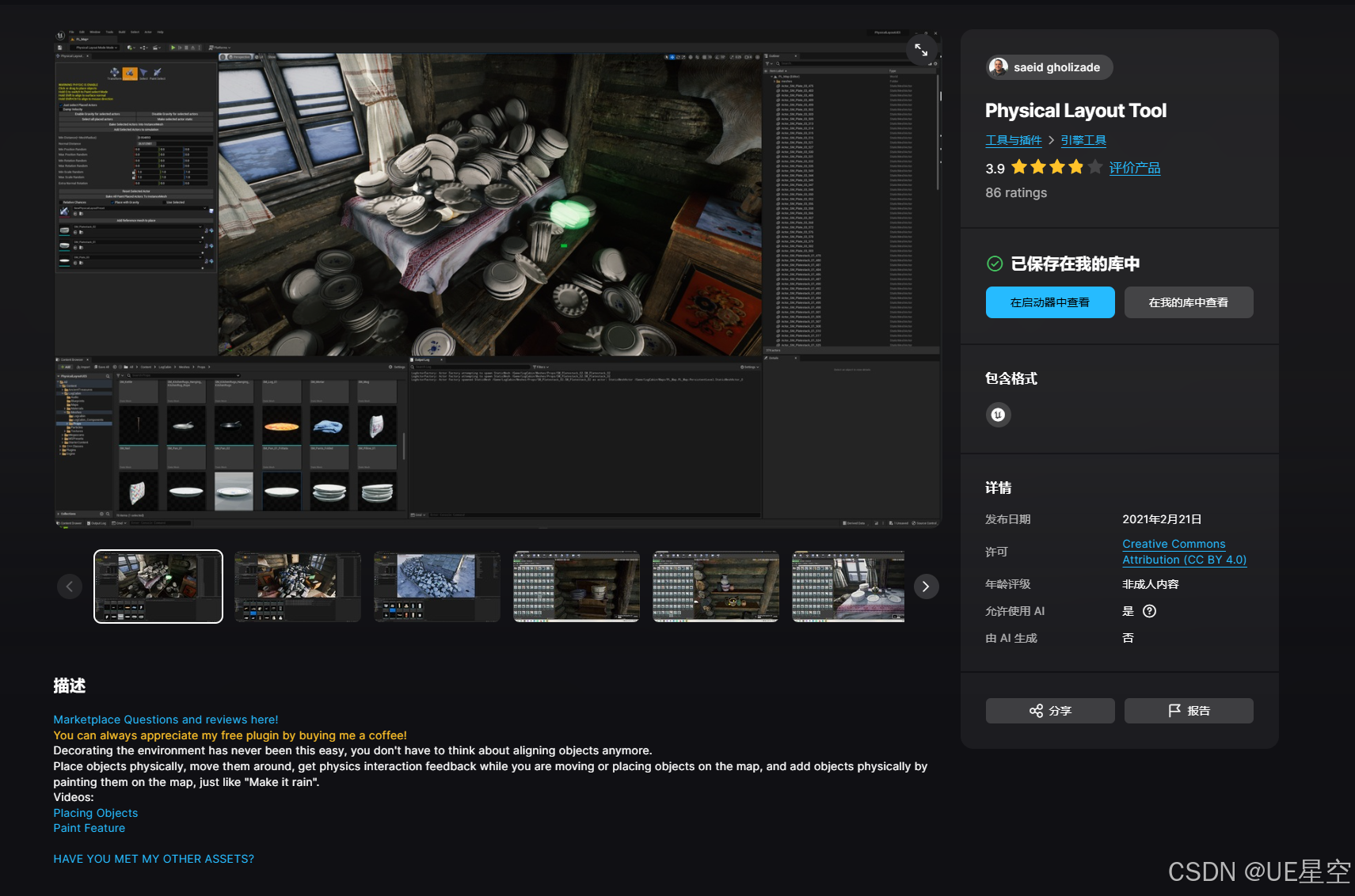Share this product via 分享 button

tap(1050, 711)
